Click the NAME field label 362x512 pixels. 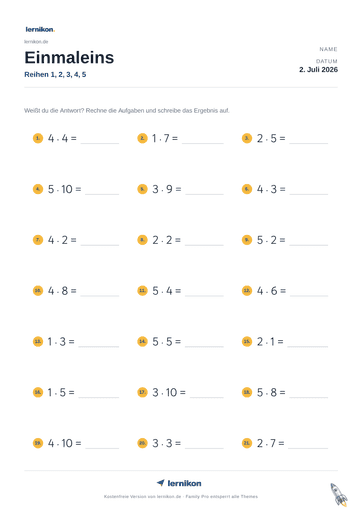328,49
